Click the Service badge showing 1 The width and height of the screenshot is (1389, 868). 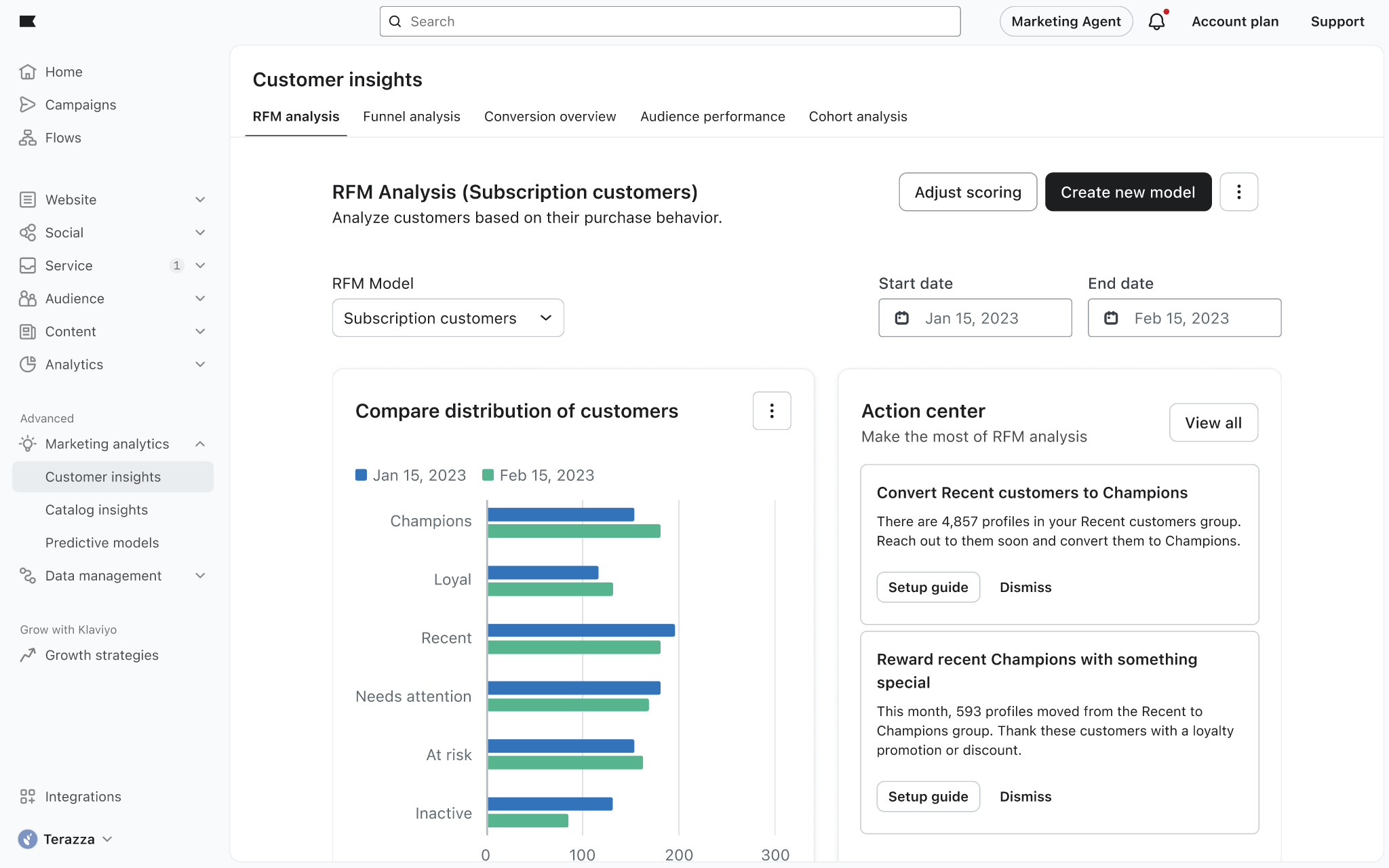tap(176, 265)
